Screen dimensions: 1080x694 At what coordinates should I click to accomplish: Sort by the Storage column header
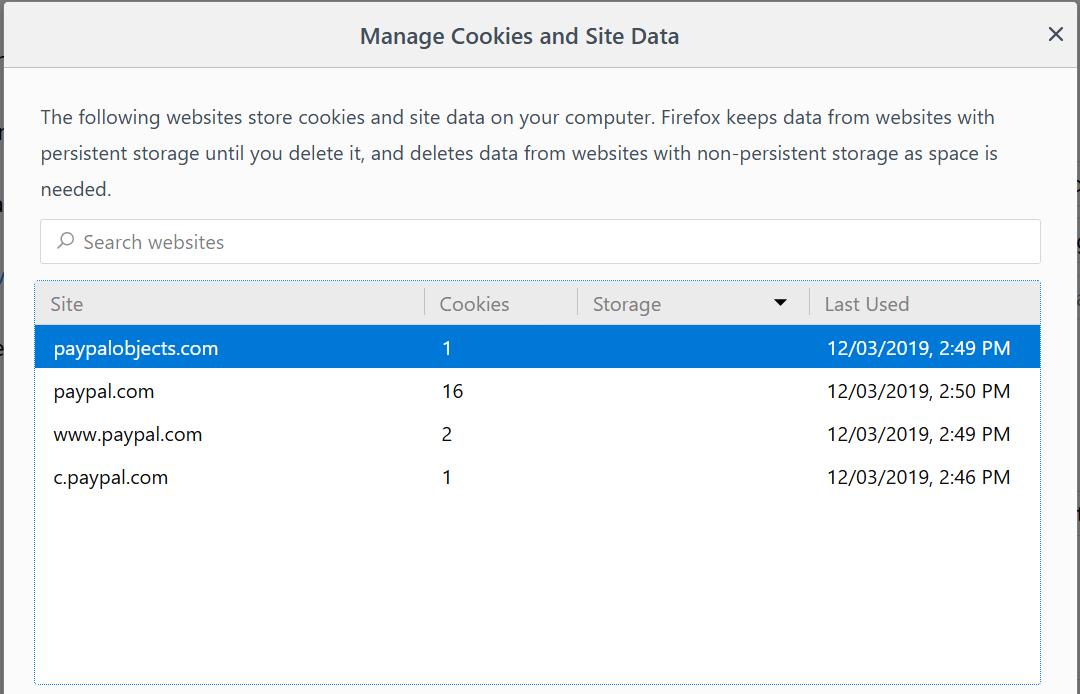(x=693, y=304)
